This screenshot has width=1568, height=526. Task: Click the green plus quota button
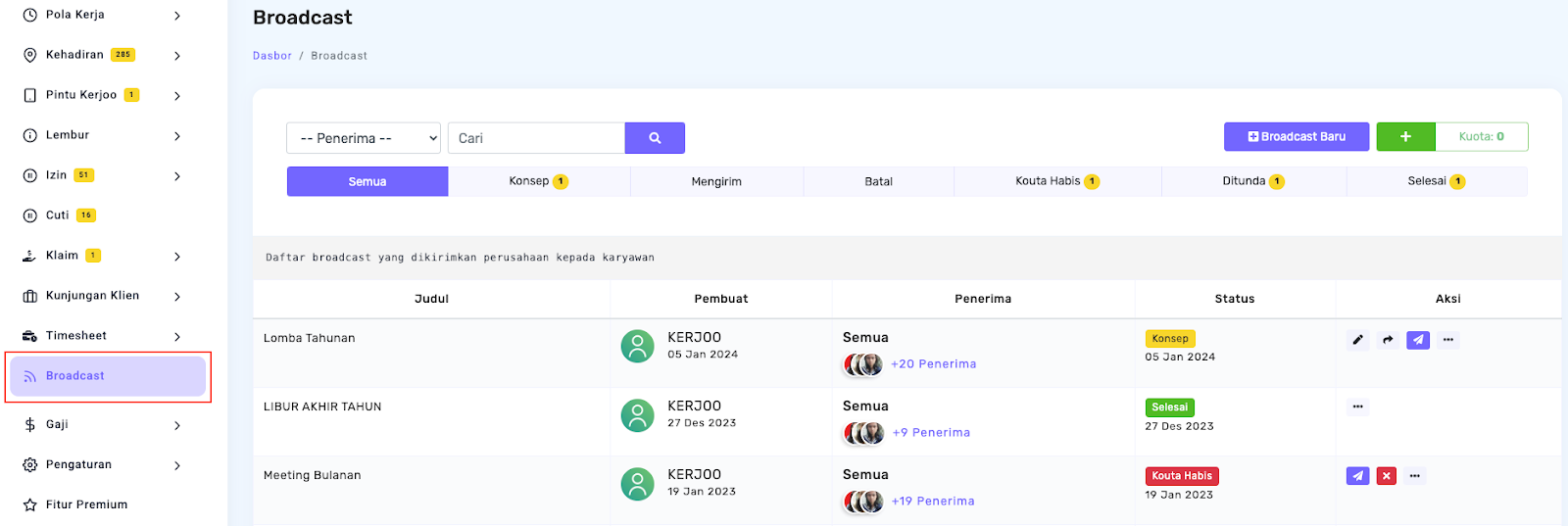(x=1405, y=137)
